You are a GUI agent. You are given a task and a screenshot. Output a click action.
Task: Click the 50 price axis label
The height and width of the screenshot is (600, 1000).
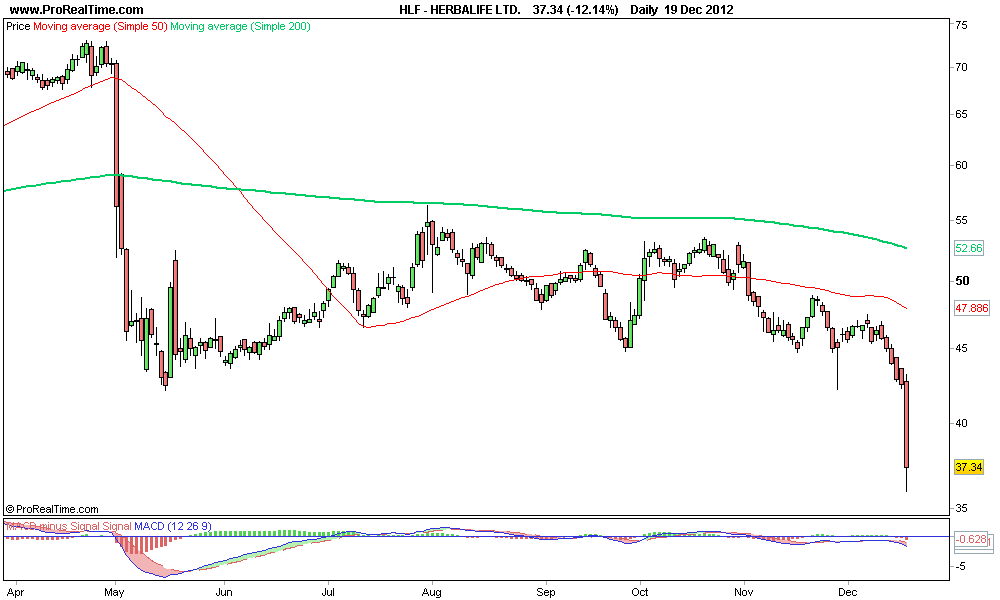962,281
